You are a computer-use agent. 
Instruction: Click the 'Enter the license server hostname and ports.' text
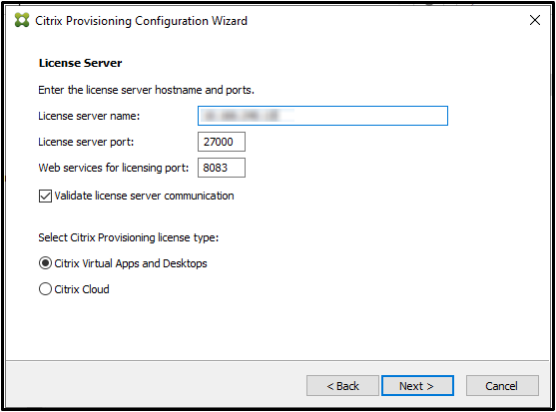coord(146,90)
